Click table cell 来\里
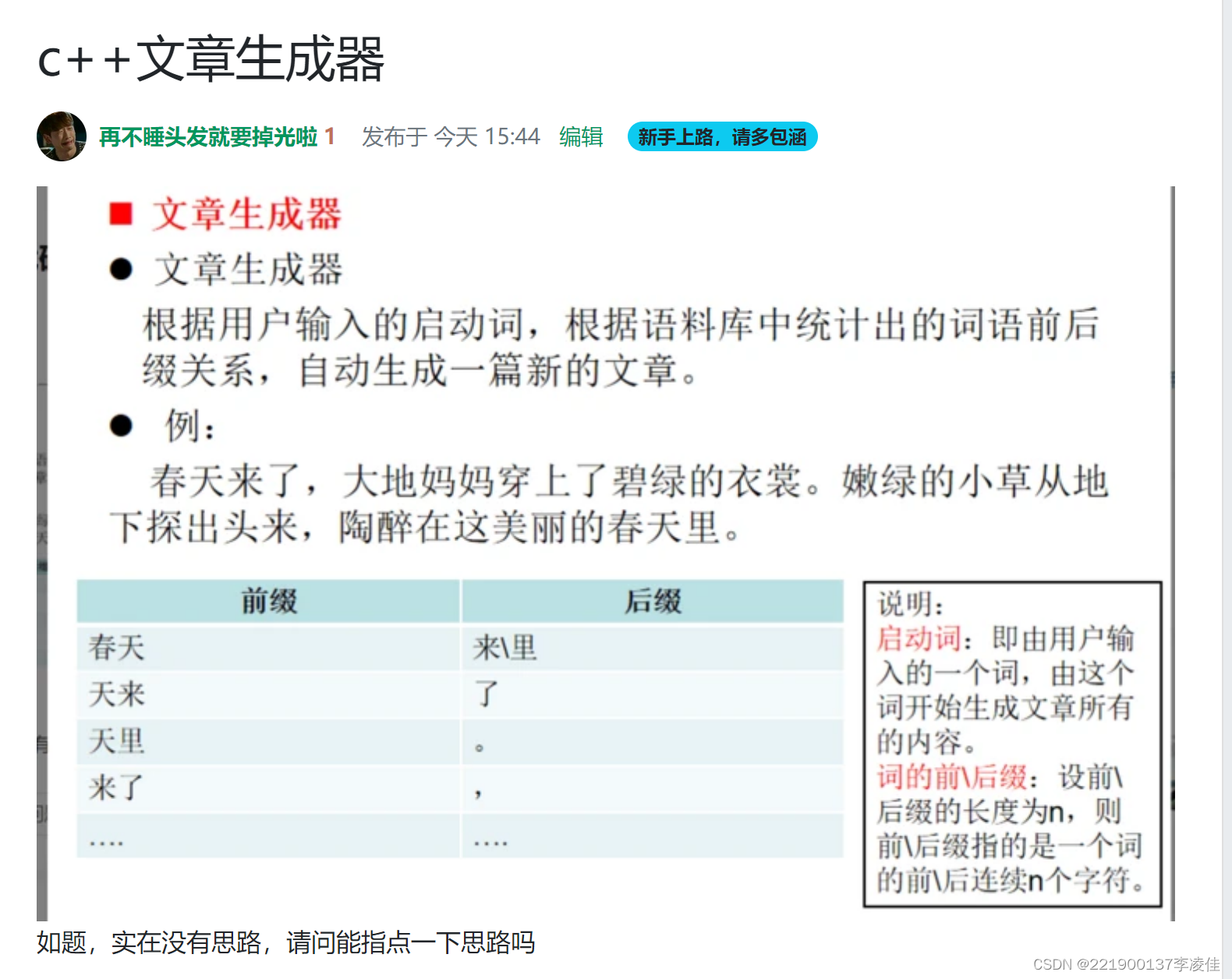The height and width of the screenshot is (979, 1232). 653,648
